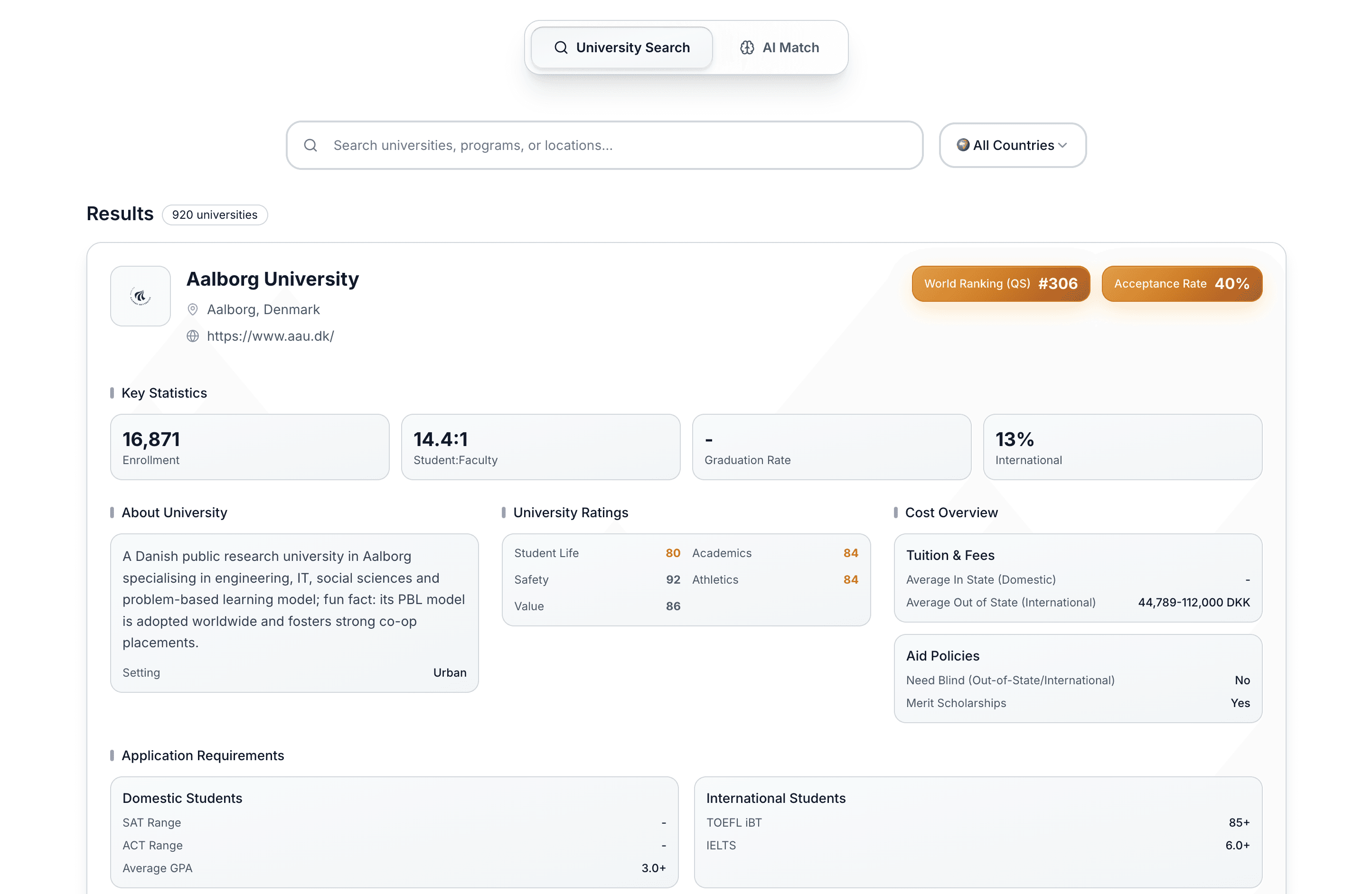Click the Aalborg University logo thumbnail
Viewport: 1372px width, 894px height.
click(141, 296)
